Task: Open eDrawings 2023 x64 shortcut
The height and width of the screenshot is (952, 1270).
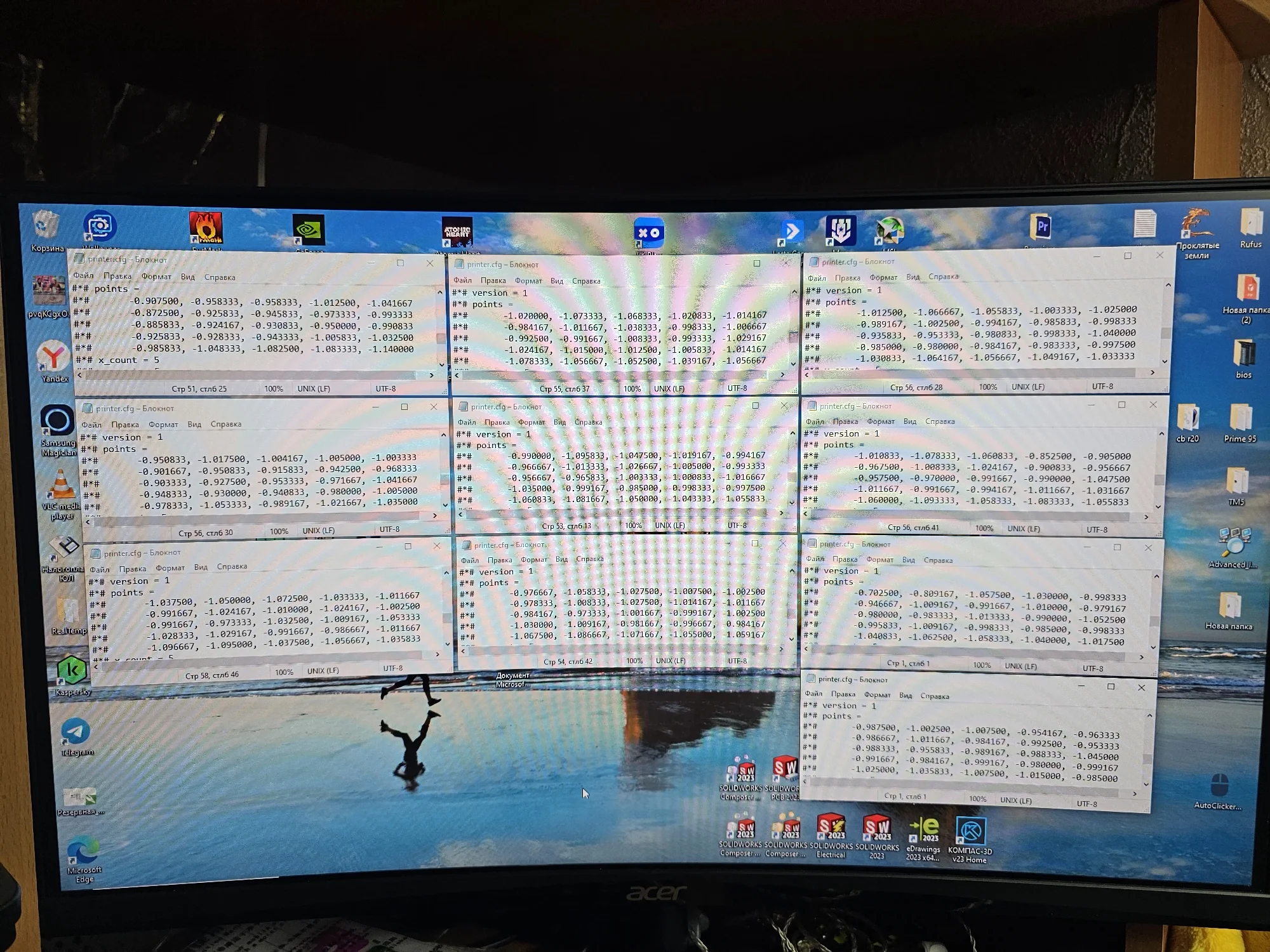Action: (x=924, y=829)
